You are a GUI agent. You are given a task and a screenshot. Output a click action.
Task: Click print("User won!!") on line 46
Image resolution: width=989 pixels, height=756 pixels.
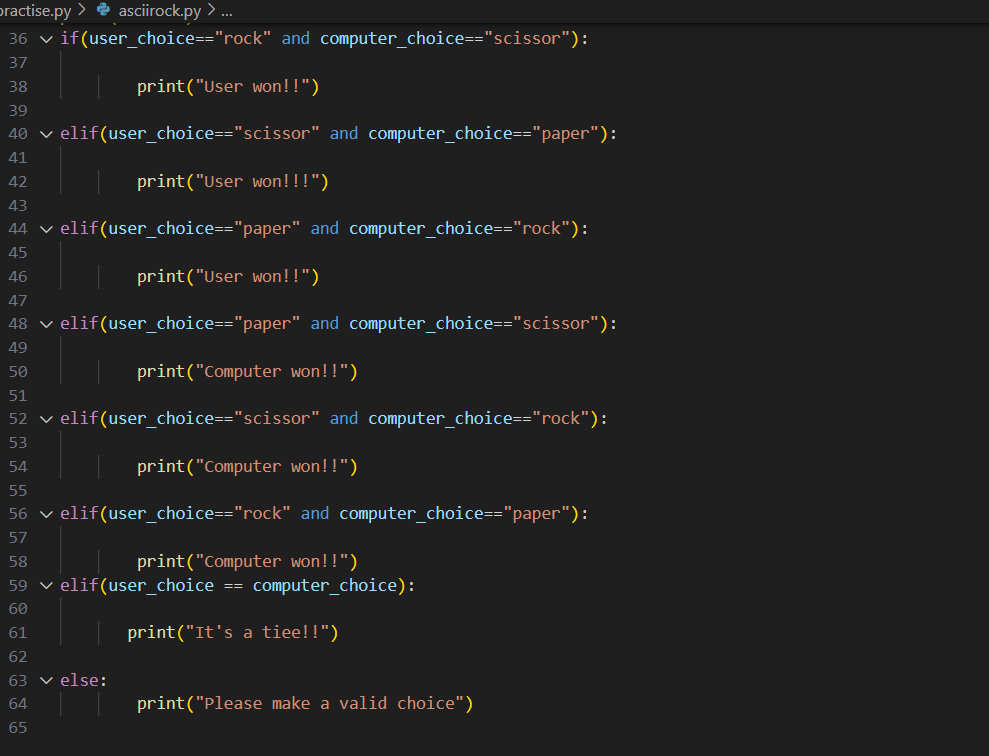228,277
